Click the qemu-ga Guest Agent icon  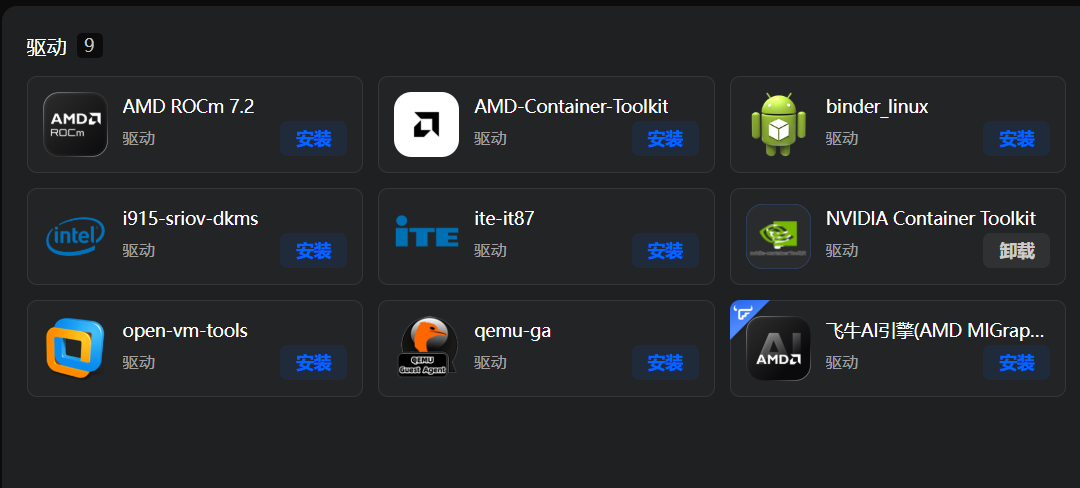[x=426, y=349]
